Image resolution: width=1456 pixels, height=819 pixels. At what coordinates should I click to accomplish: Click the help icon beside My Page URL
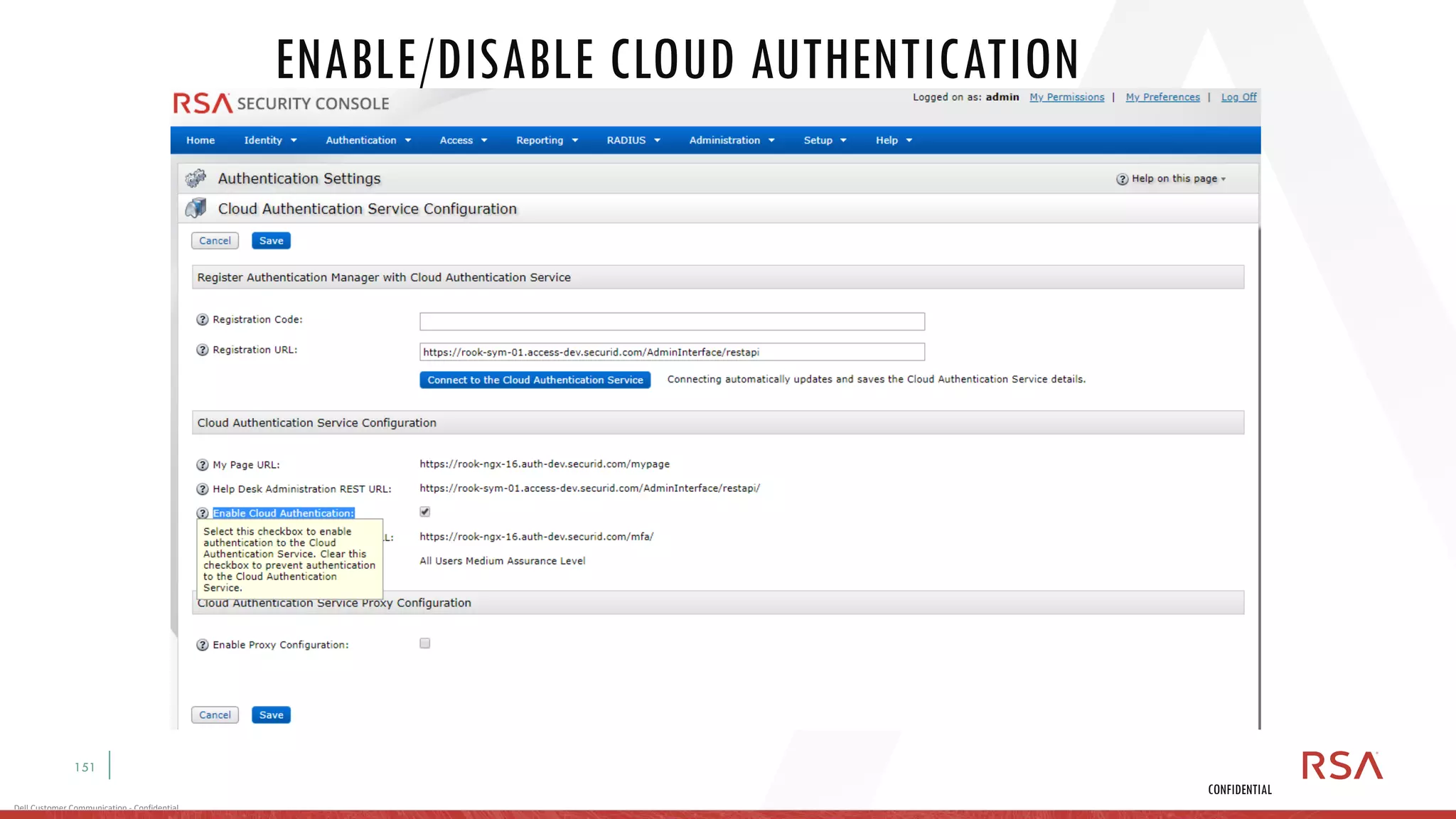click(x=203, y=465)
